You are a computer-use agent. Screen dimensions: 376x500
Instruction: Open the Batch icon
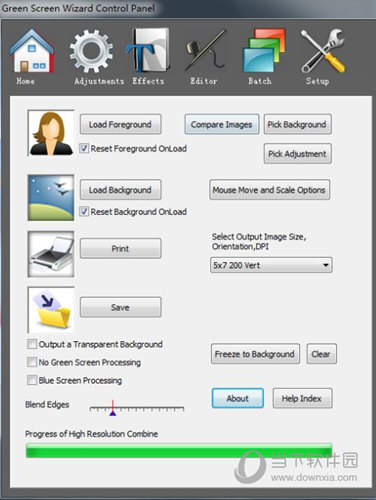click(264, 51)
